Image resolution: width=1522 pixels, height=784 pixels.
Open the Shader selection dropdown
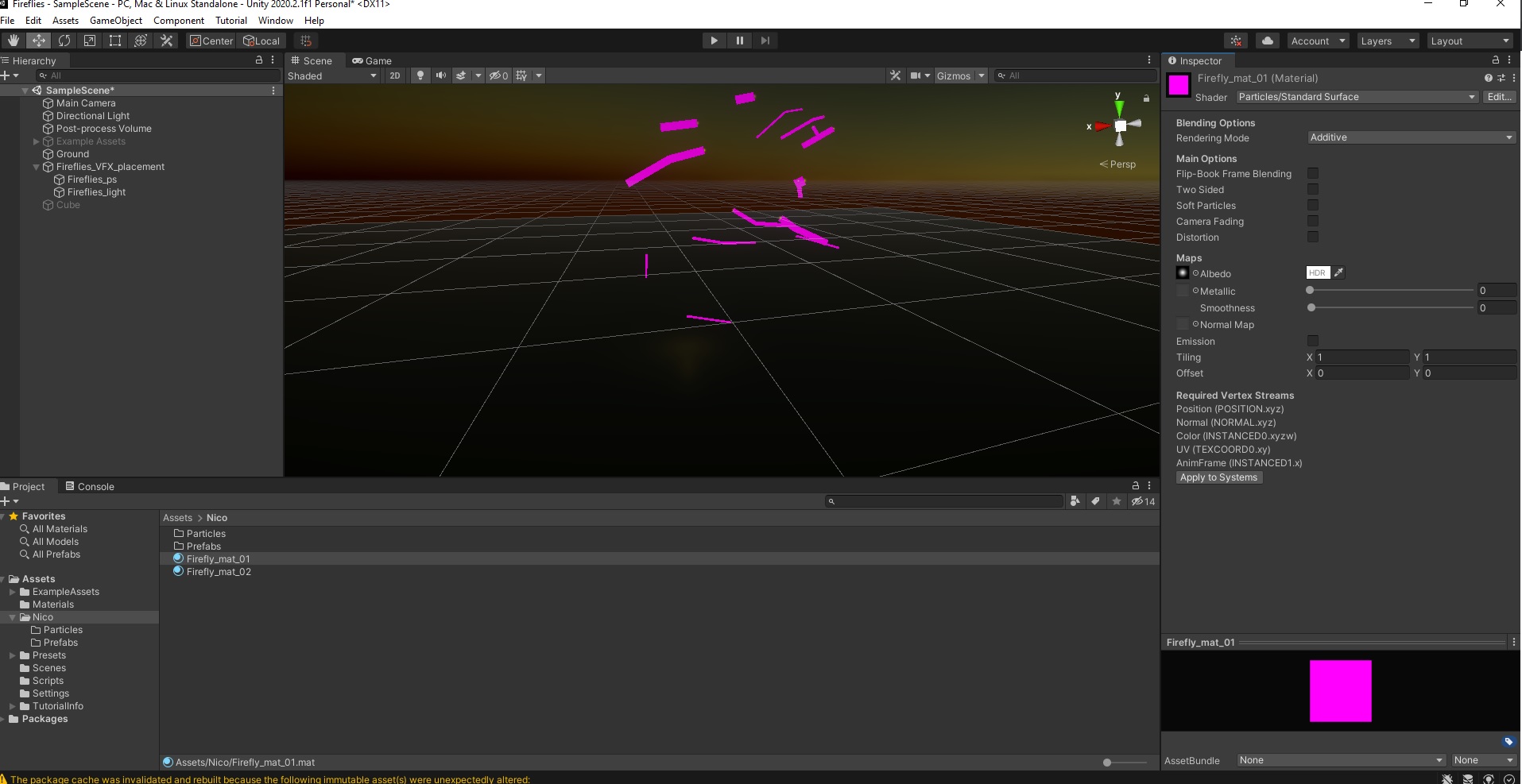pyautogui.click(x=1357, y=97)
